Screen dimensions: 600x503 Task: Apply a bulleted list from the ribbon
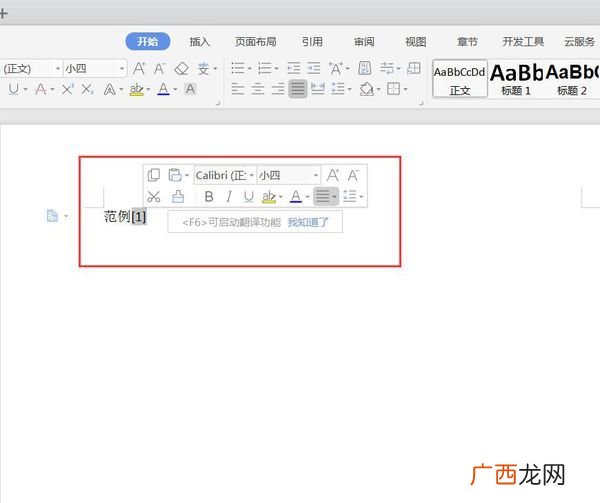click(x=238, y=68)
